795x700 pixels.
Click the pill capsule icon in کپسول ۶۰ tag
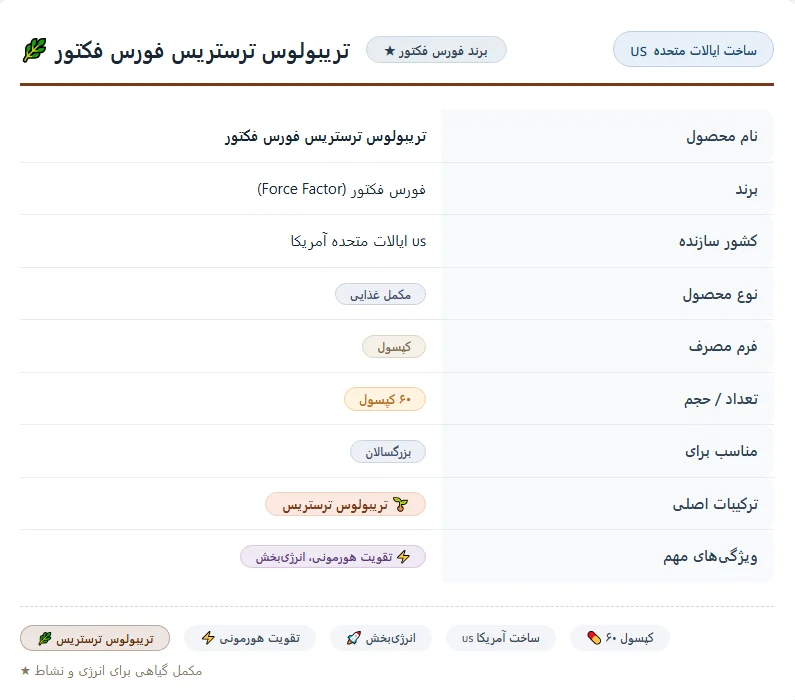point(594,638)
